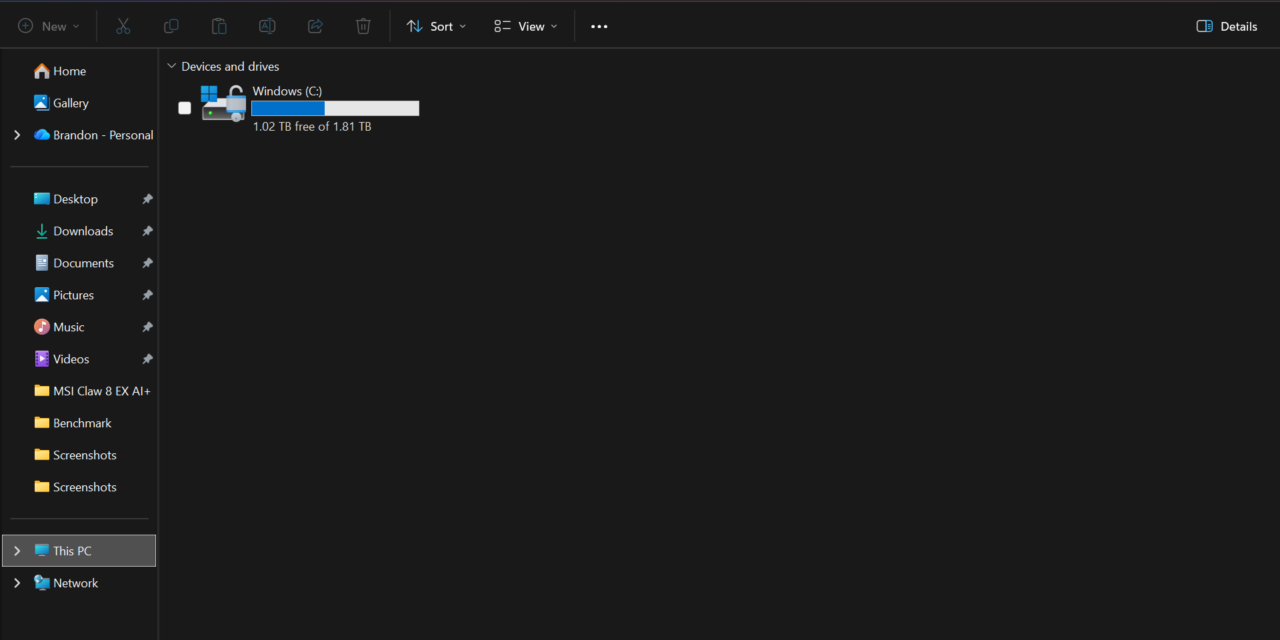Screen dimensions: 1280x640
Task: Unpin Documents using its pin icon
Action: (147, 263)
